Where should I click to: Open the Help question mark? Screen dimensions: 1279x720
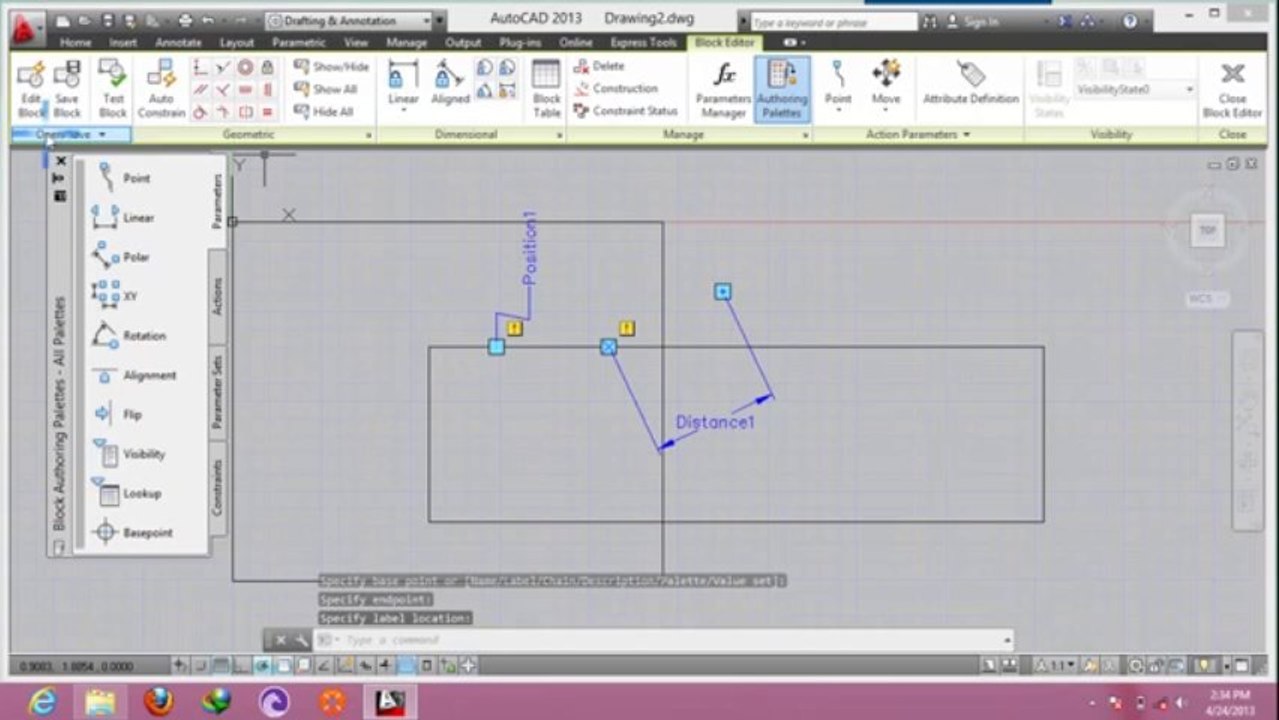pos(1129,20)
